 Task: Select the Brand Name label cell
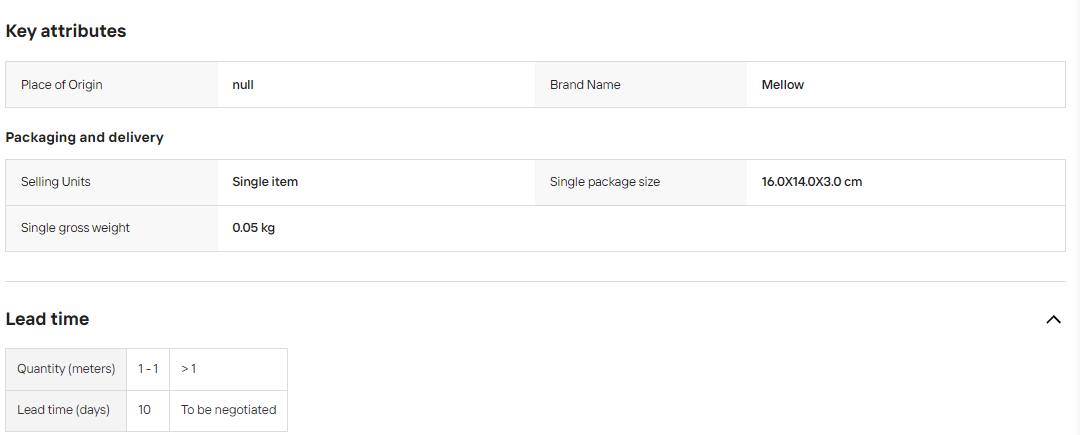tap(641, 85)
